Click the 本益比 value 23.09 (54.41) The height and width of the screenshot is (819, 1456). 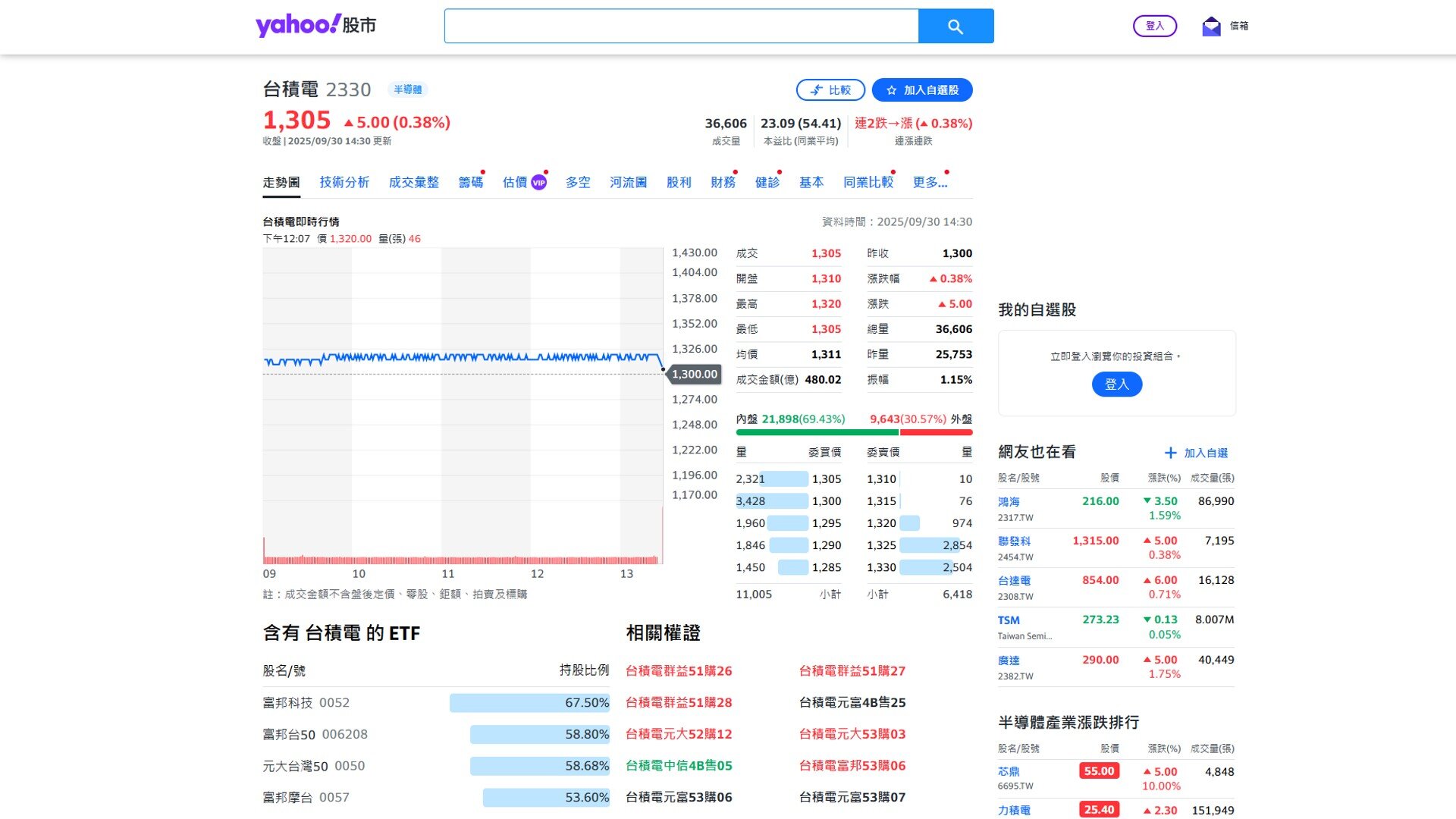tap(801, 124)
